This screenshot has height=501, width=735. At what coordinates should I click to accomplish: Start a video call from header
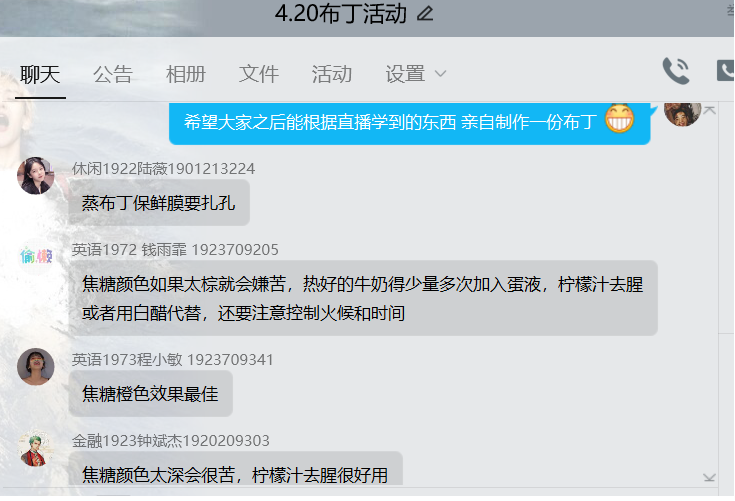click(726, 71)
